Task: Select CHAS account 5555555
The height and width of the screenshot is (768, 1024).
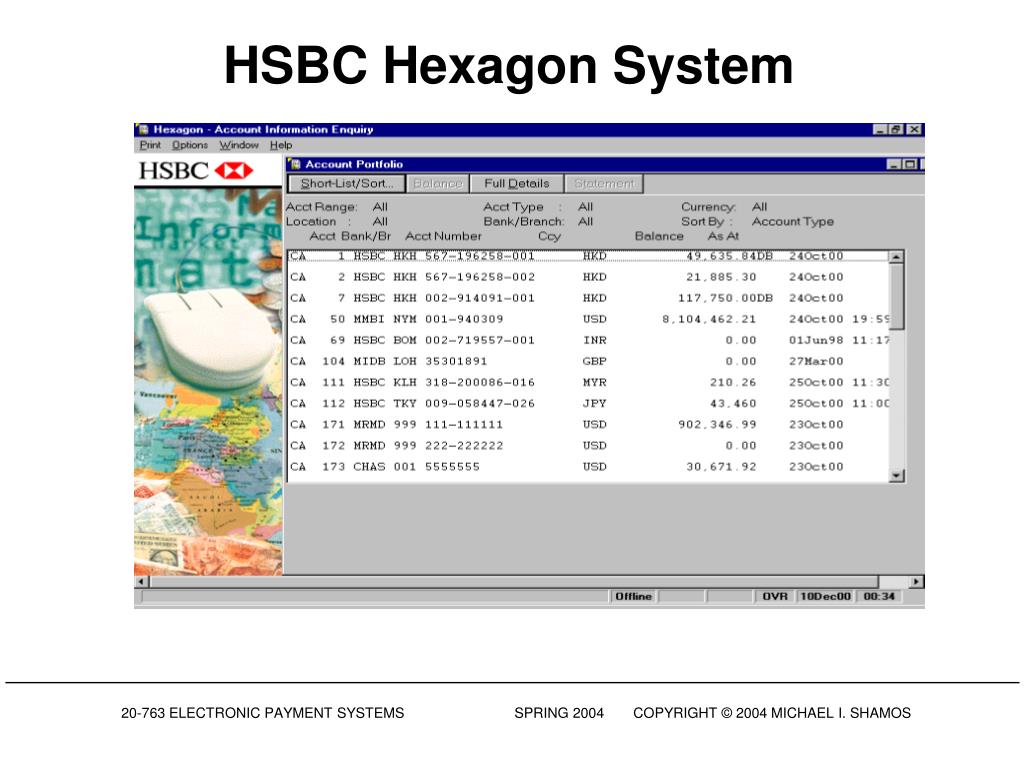Action: [588, 467]
